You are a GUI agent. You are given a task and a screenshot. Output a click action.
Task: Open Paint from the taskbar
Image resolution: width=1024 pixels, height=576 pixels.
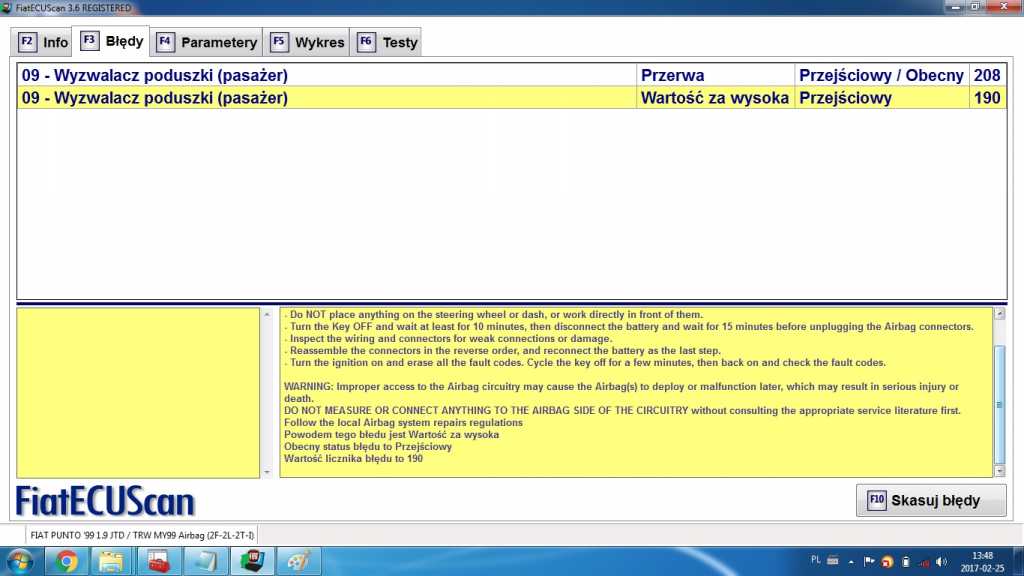tap(297, 561)
